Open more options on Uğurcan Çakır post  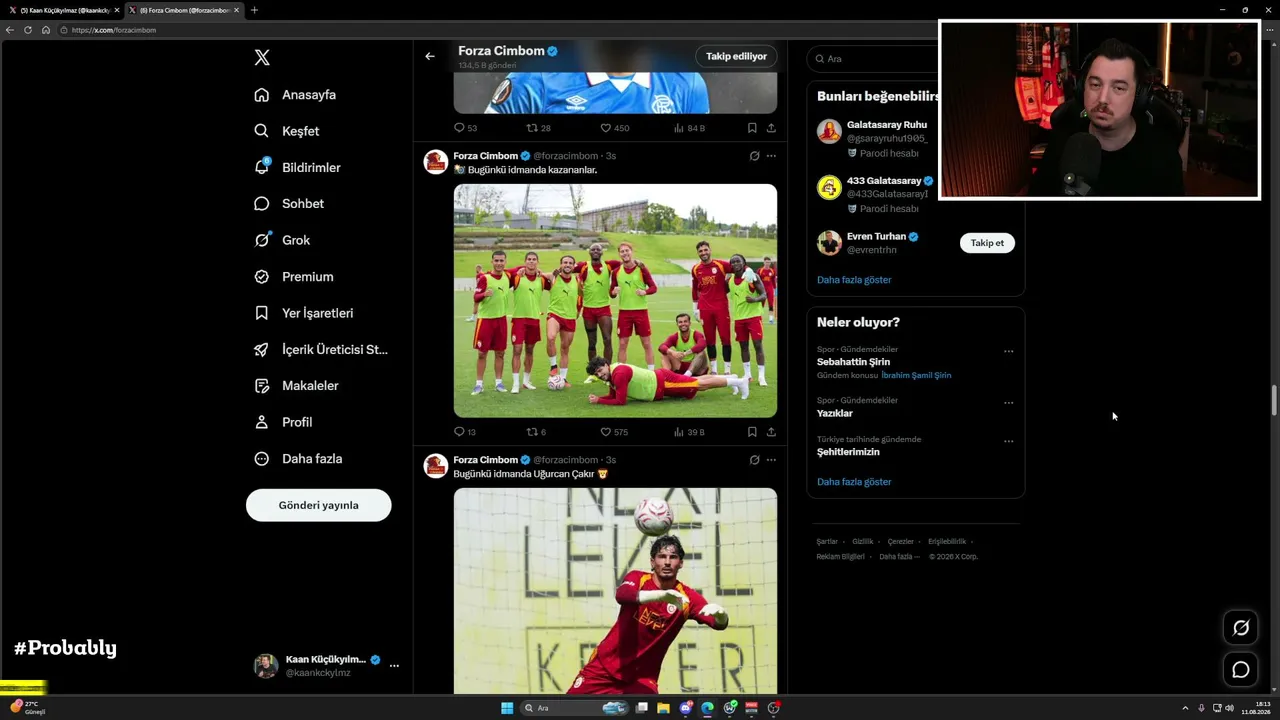point(771,460)
